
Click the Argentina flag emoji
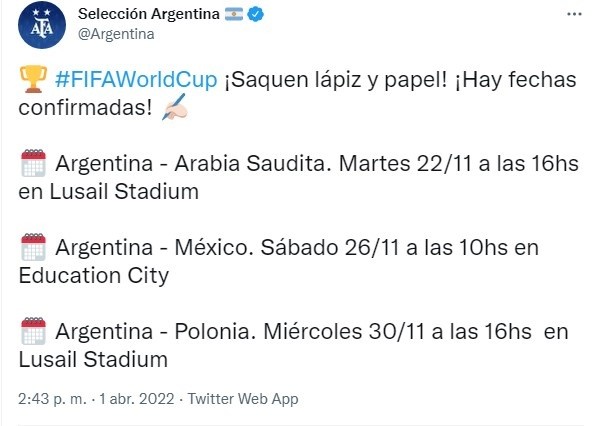pos(234,15)
